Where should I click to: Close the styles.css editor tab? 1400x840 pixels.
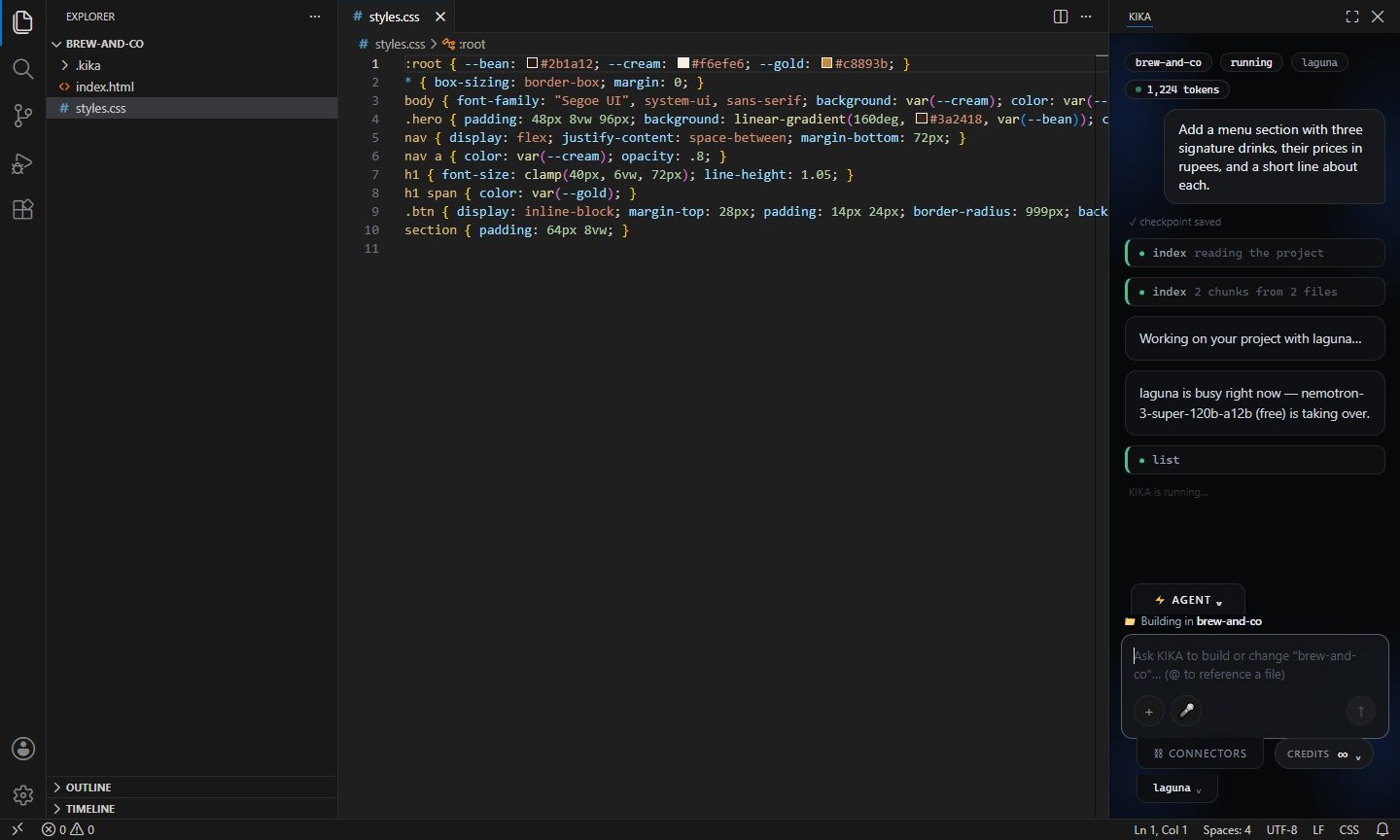coord(440,17)
